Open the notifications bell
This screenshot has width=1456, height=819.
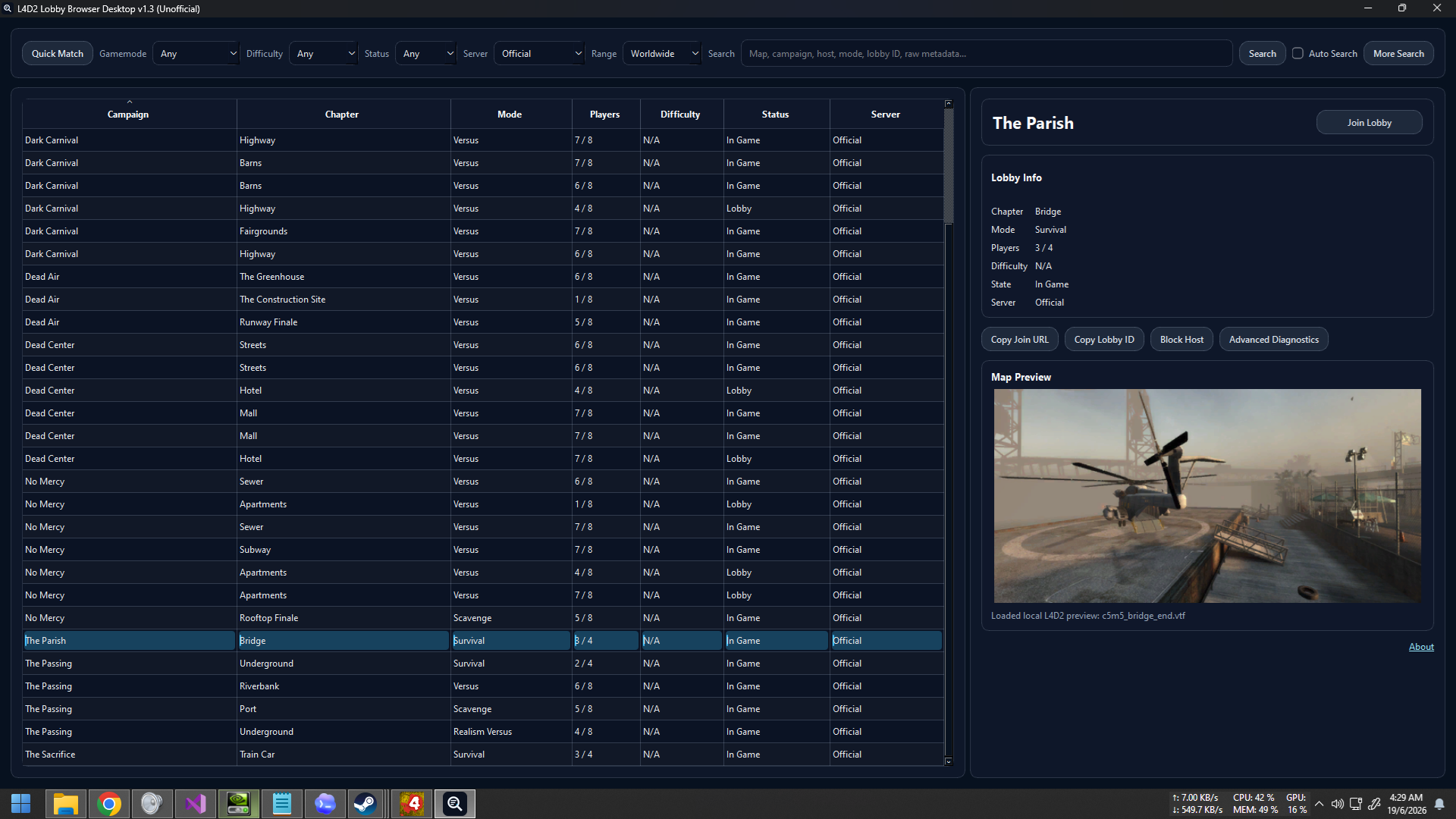click(x=1439, y=804)
